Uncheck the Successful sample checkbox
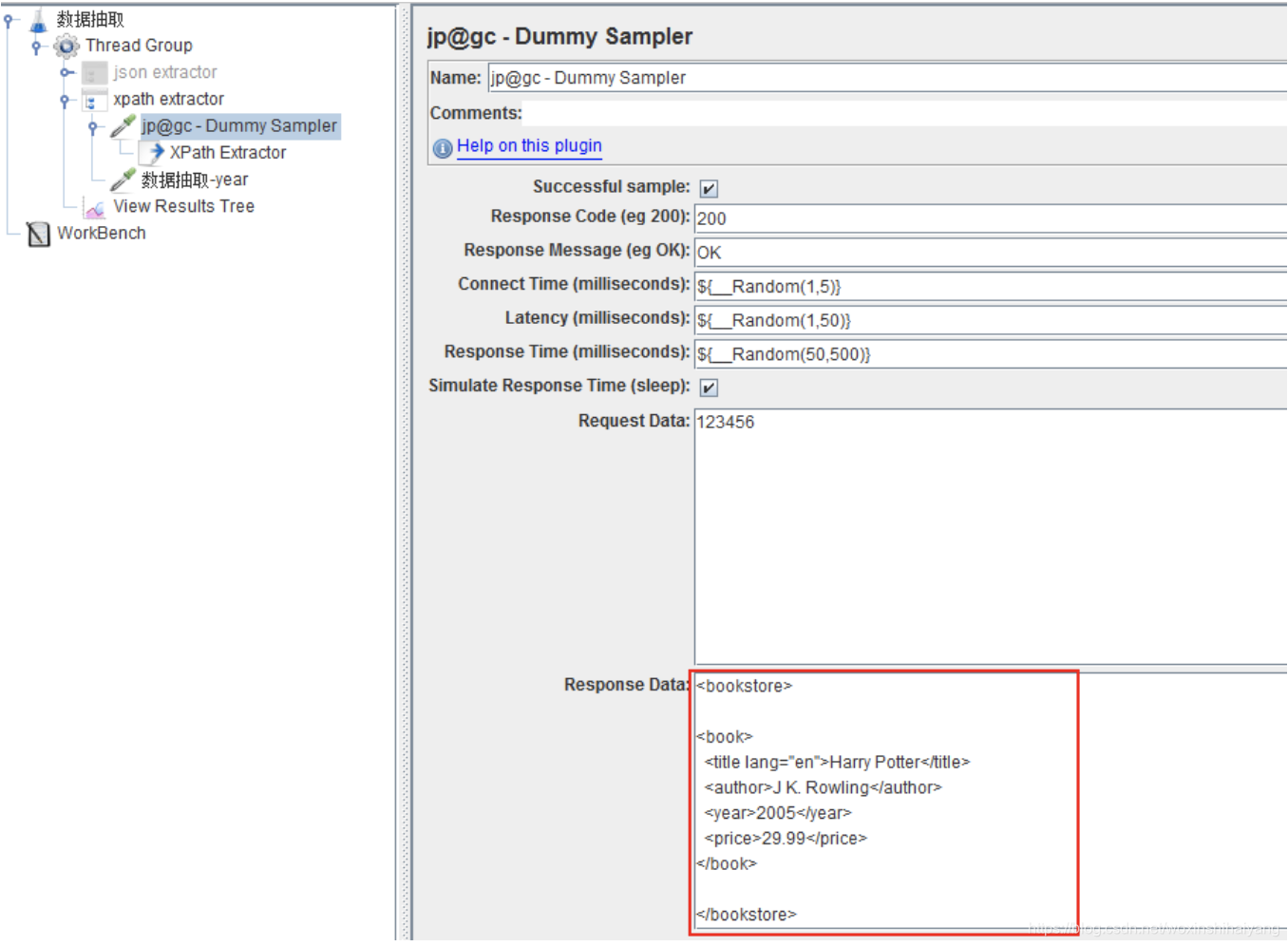Viewport: 1288px width, 946px height. pyautogui.click(x=709, y=188)
